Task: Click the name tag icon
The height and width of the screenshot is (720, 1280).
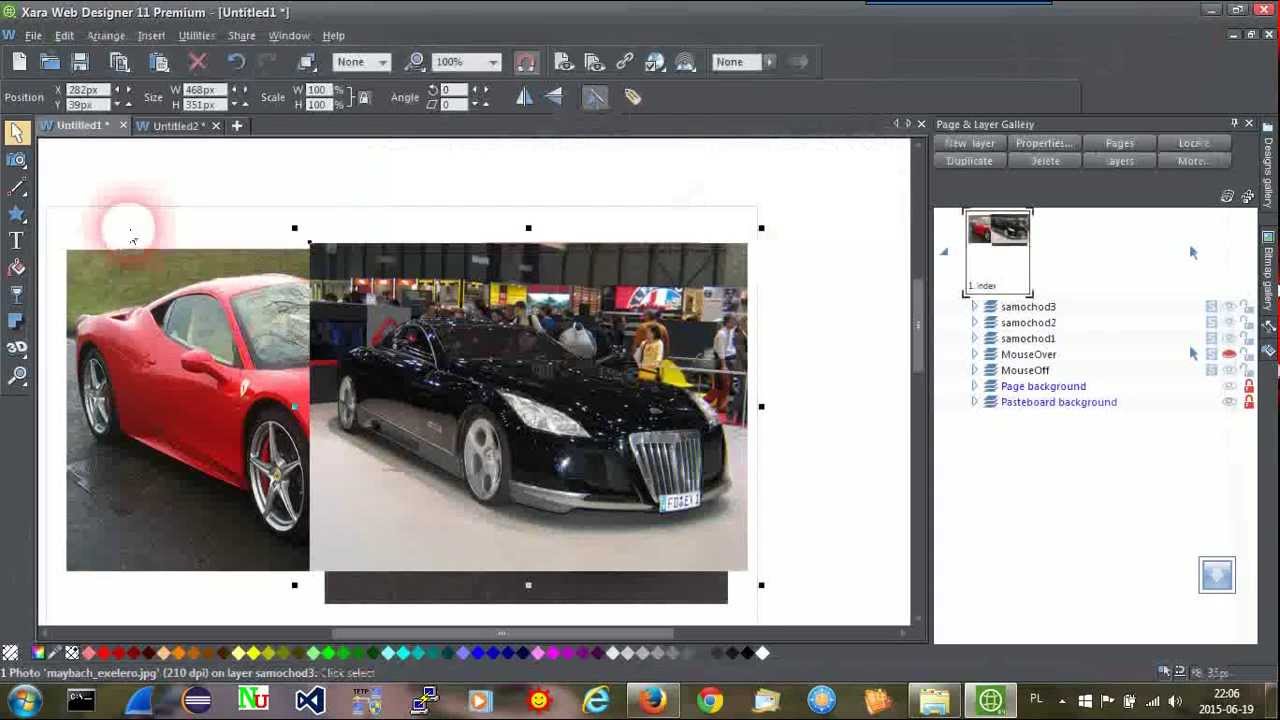Action: pos(633,97)
